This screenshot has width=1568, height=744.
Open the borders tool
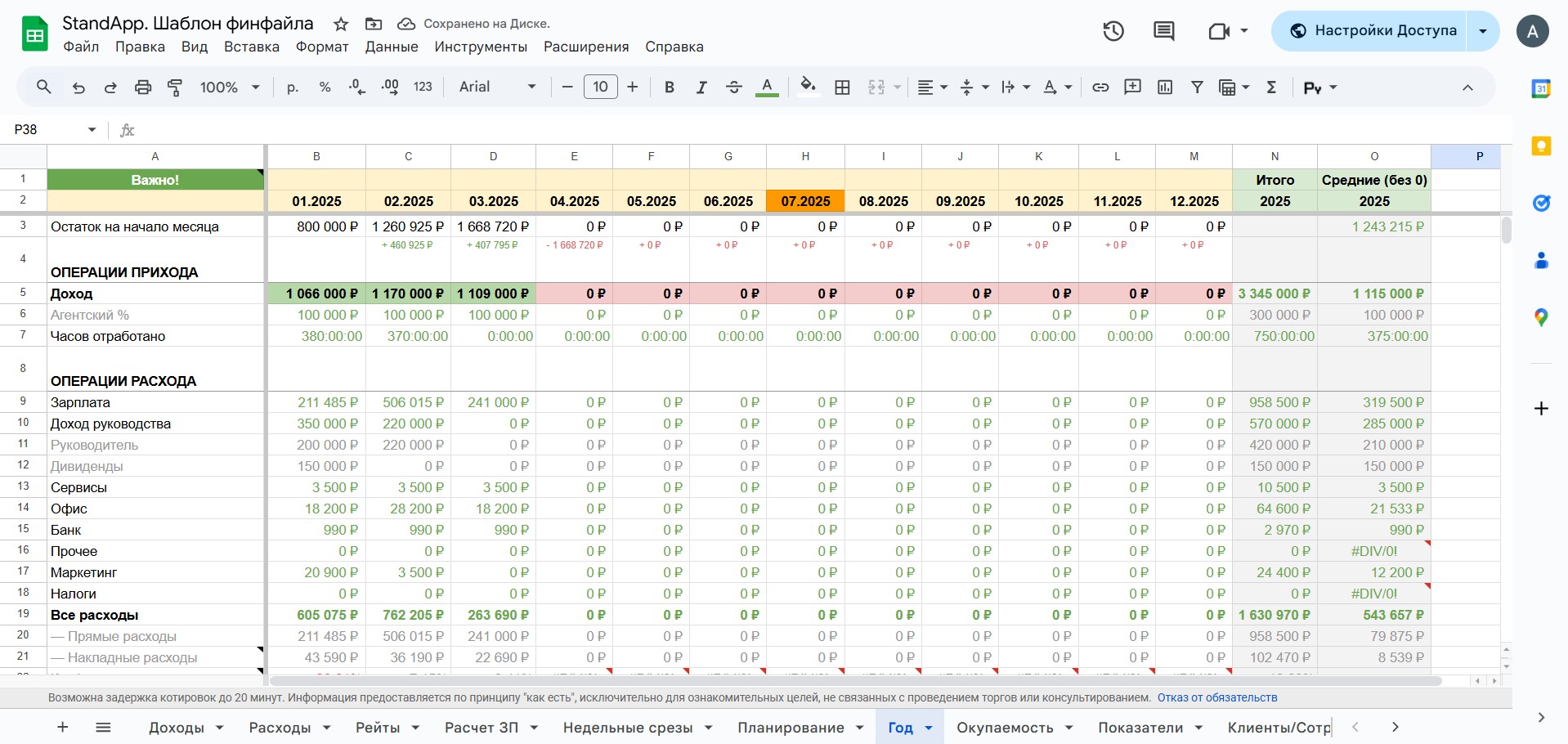tap(842, 87)
